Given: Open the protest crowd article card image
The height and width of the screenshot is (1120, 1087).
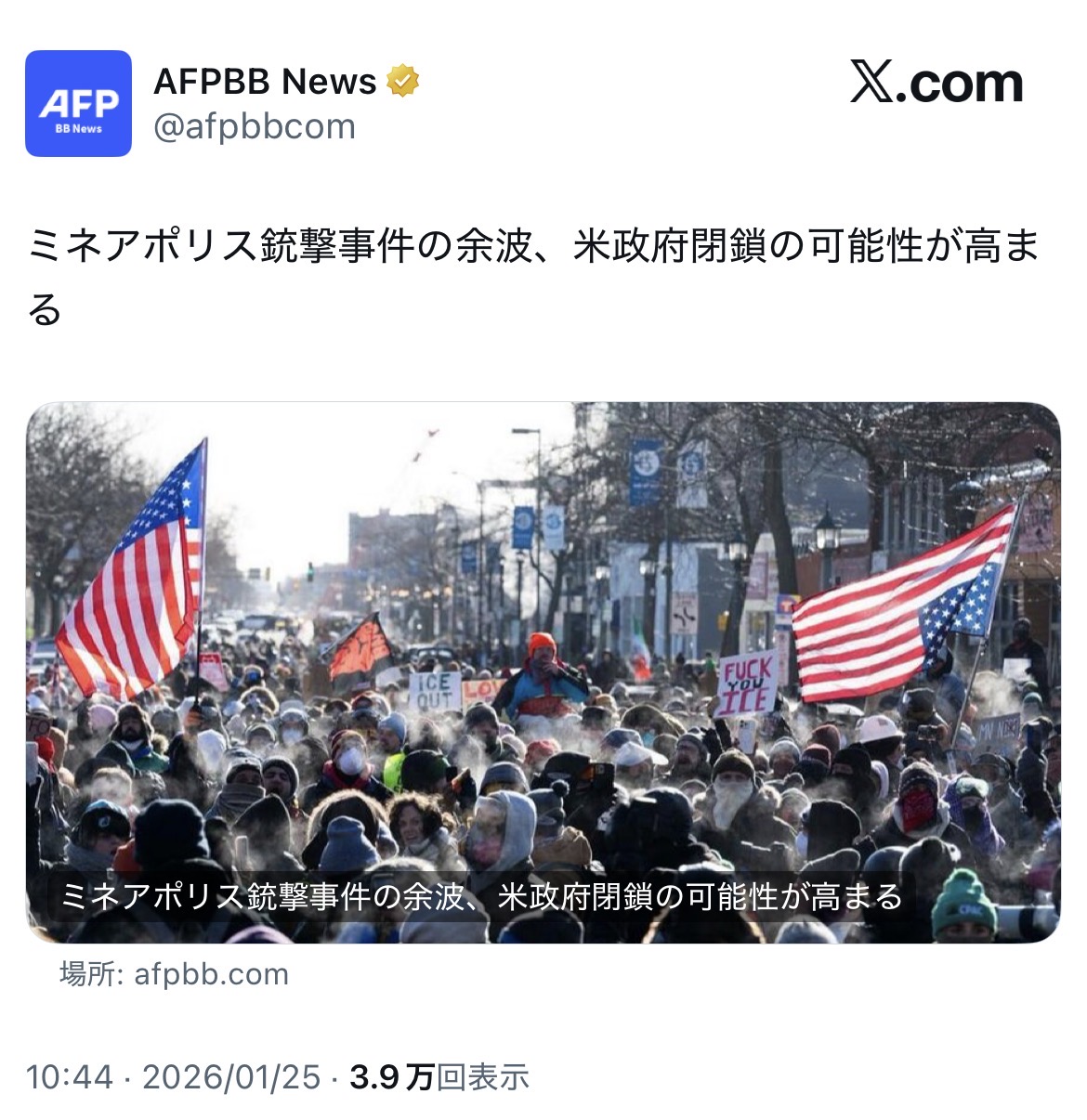Looking at the screenshot, I should click(543, 672).
